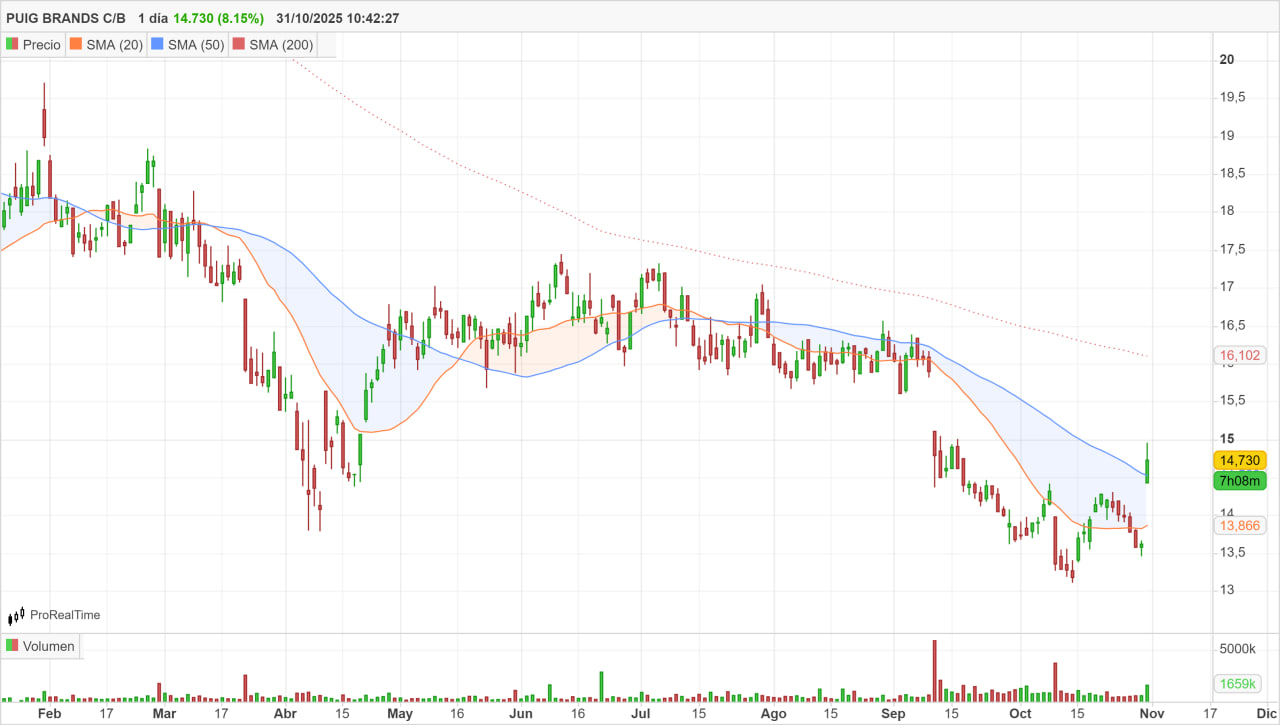Screen dimensions: 1280x725
Task: Click the 13,866 SMA price label on axis
Action: [x=1240, y=525]
